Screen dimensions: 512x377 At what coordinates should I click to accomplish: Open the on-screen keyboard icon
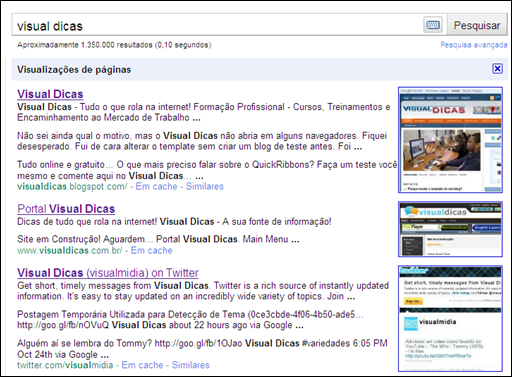tap(433, 25)
